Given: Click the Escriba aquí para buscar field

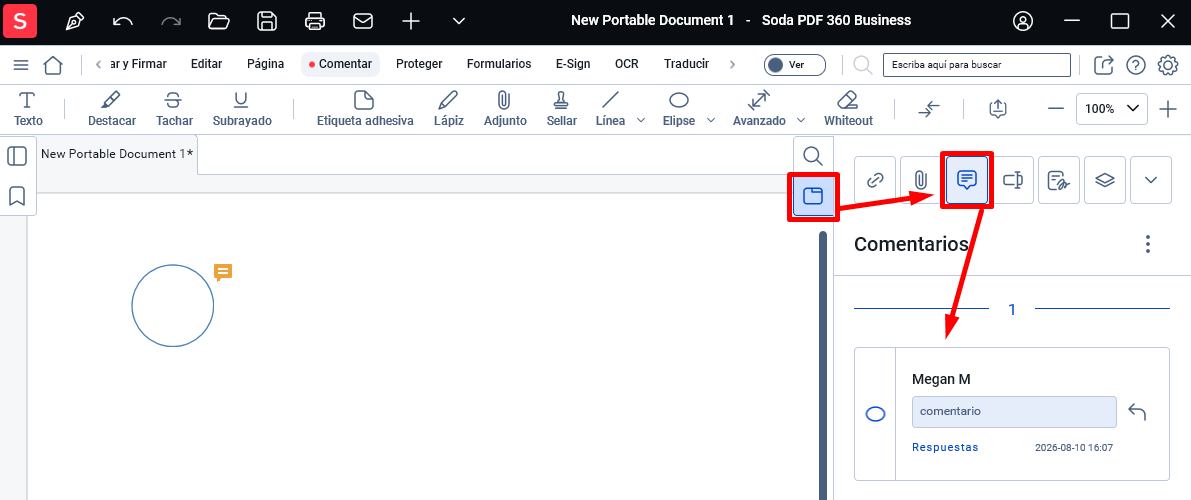Looking at the screenshot, I should [x=977, y=65].
